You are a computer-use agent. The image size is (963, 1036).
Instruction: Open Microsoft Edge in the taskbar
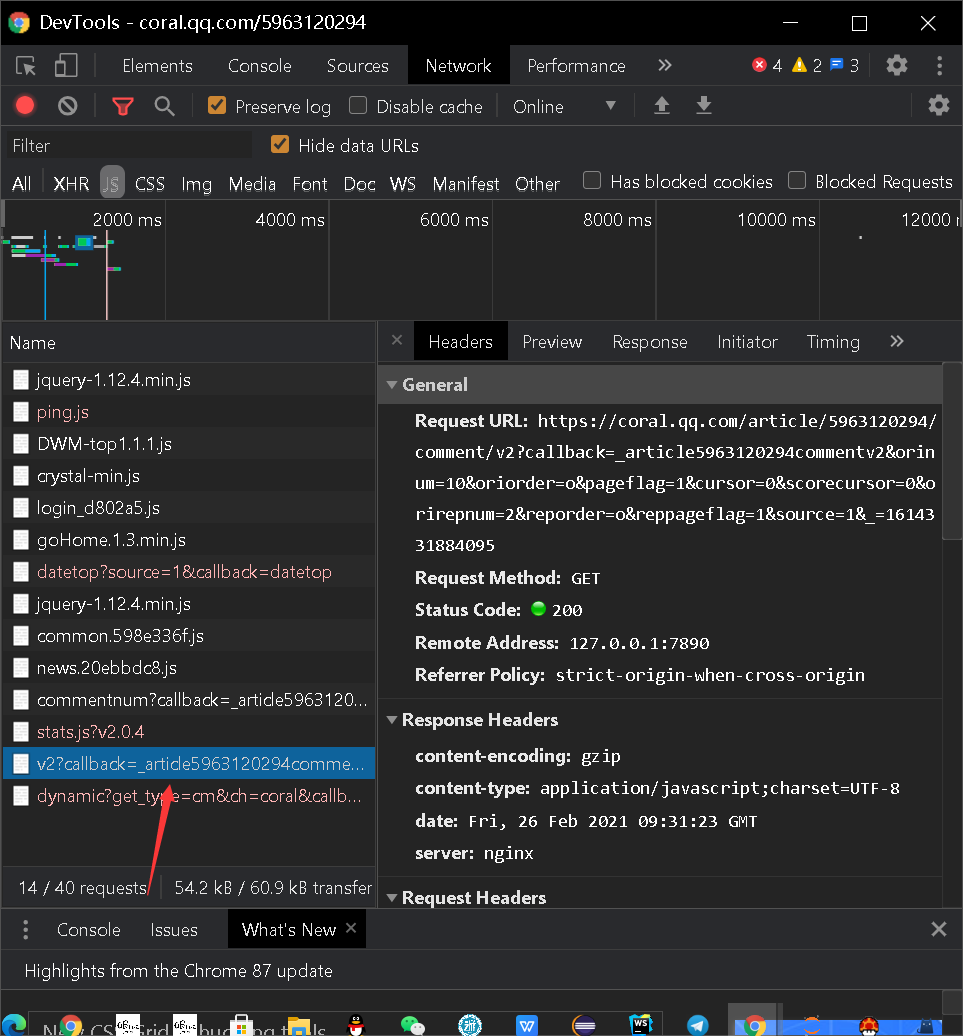[x=14, y=1025]
